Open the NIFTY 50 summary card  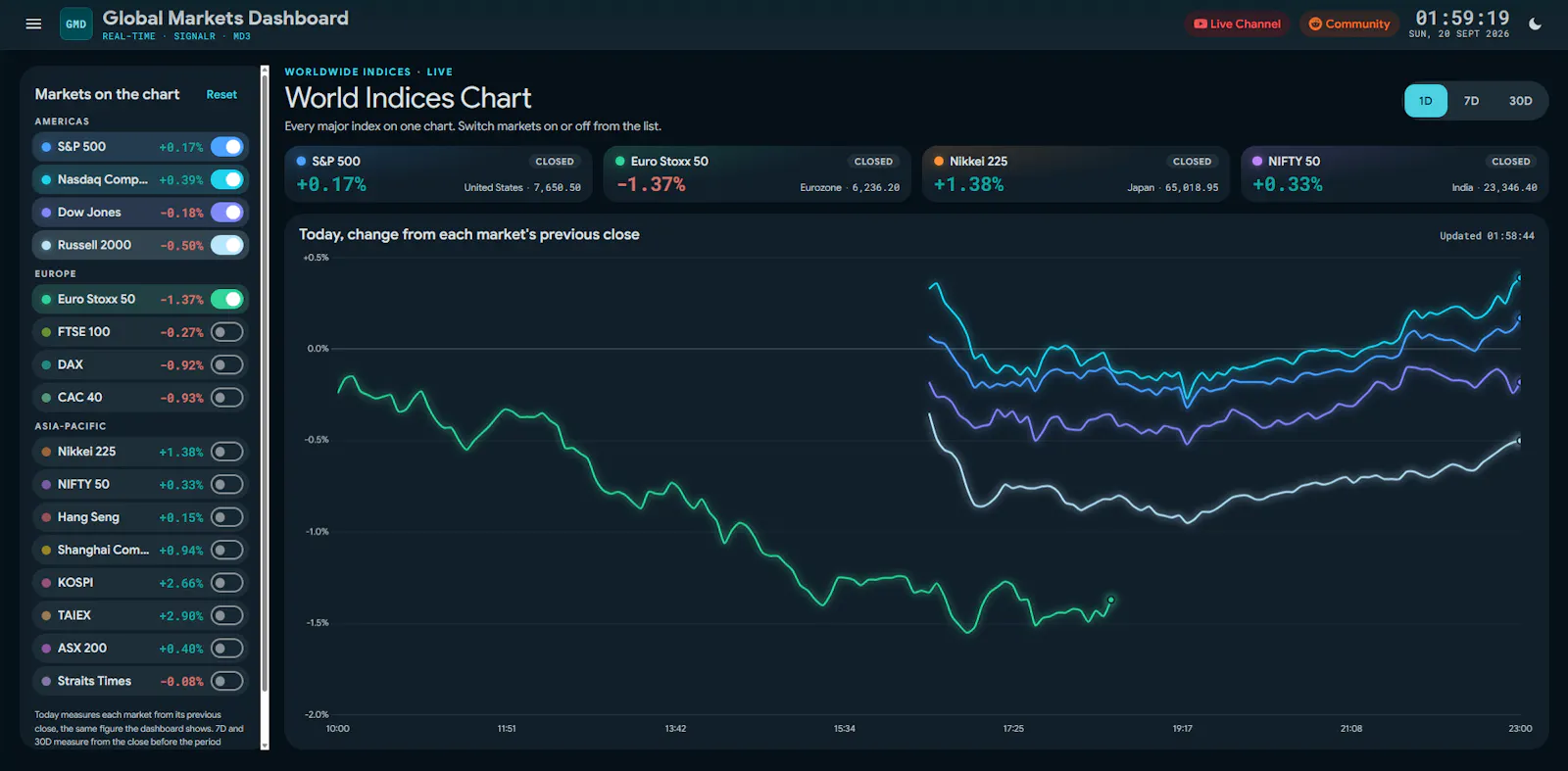click(x=1395, y=174)
